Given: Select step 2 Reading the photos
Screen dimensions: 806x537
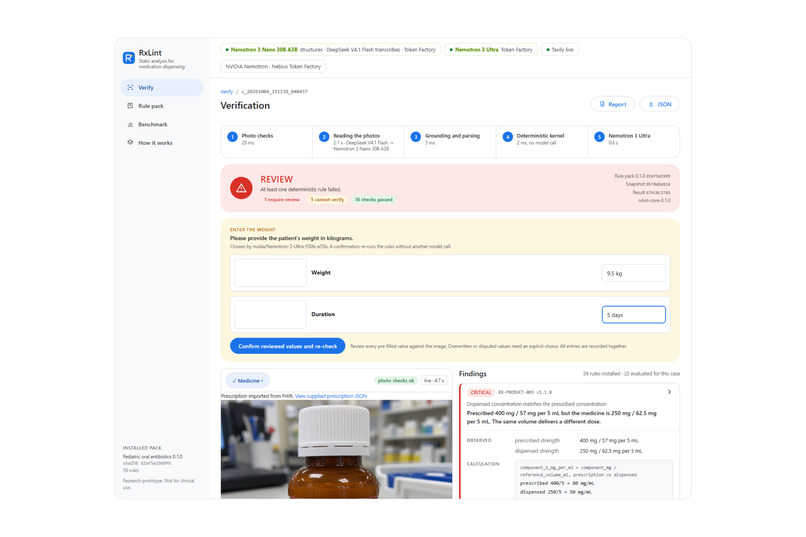Looking at the screenshot, I should tap(358, 141).
